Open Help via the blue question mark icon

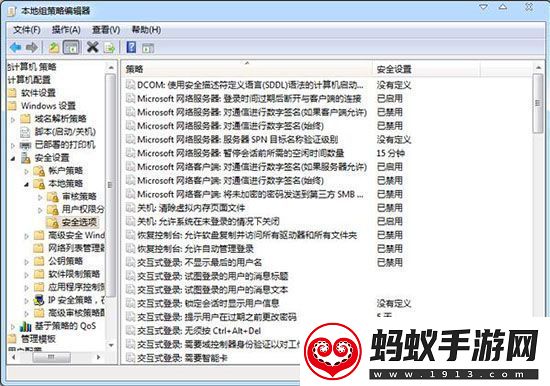pyautogui.click(x=131, y=47)
